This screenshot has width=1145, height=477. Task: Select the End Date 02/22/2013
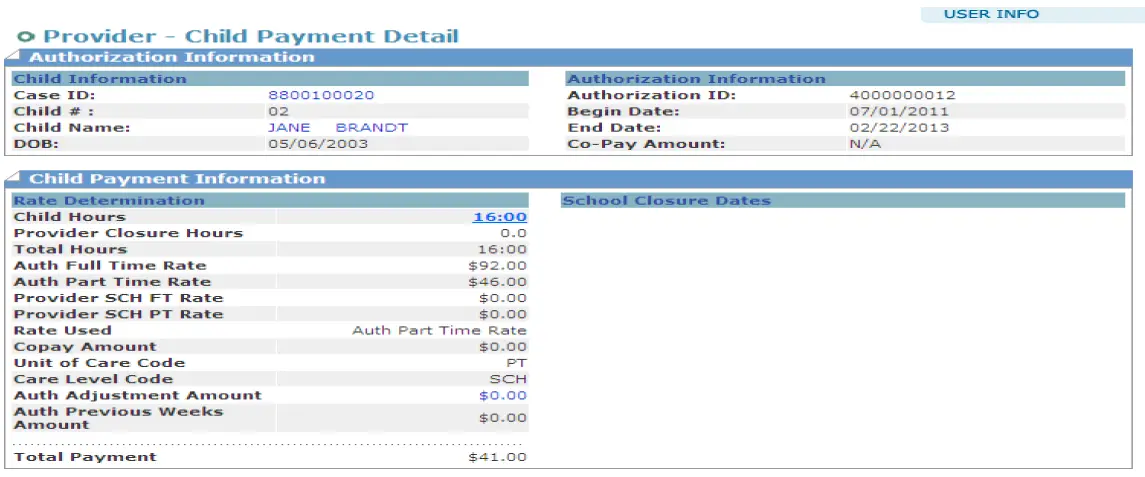pyautogui.click(x=900, y=128)
